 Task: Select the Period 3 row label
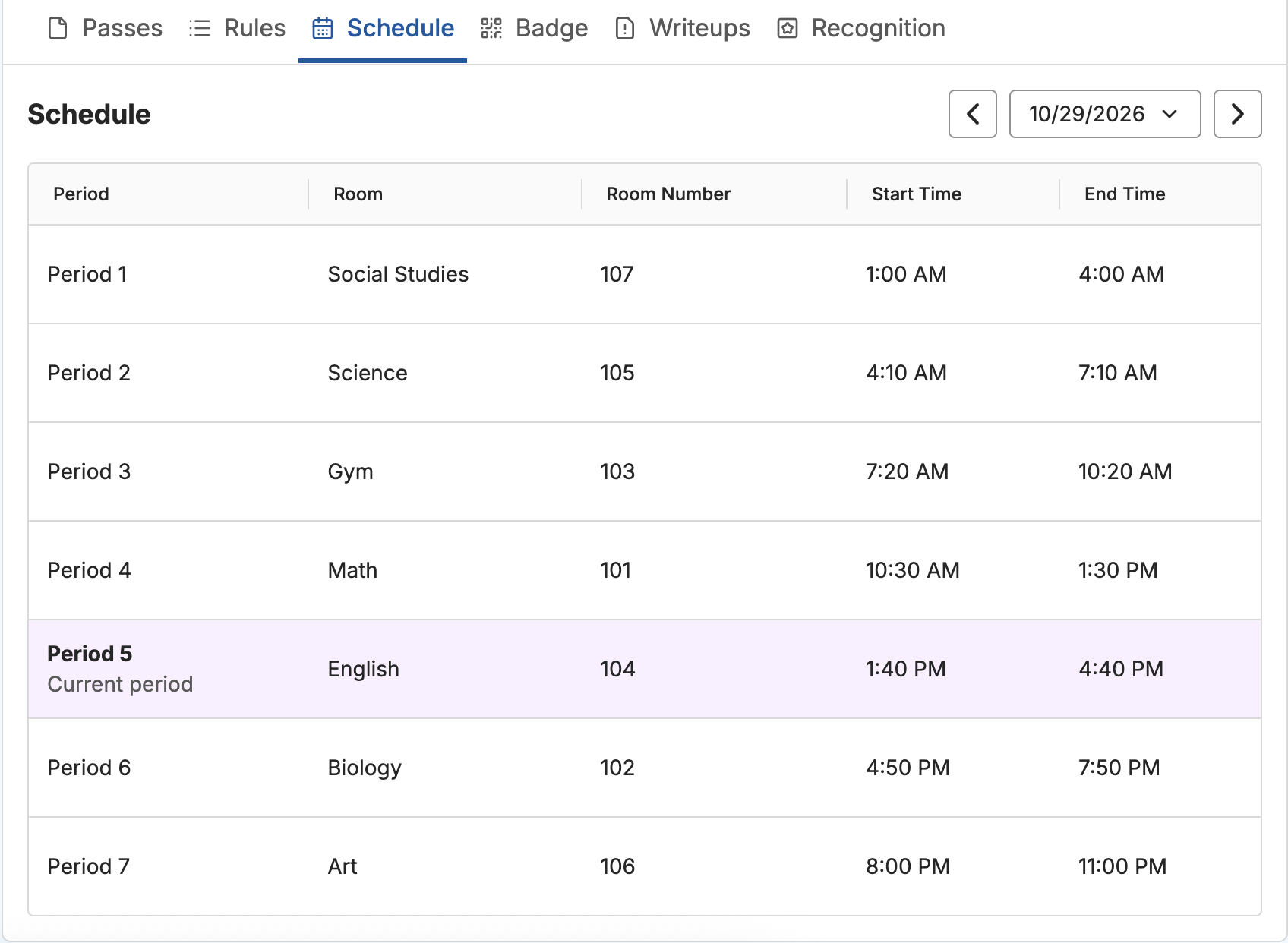89,471
